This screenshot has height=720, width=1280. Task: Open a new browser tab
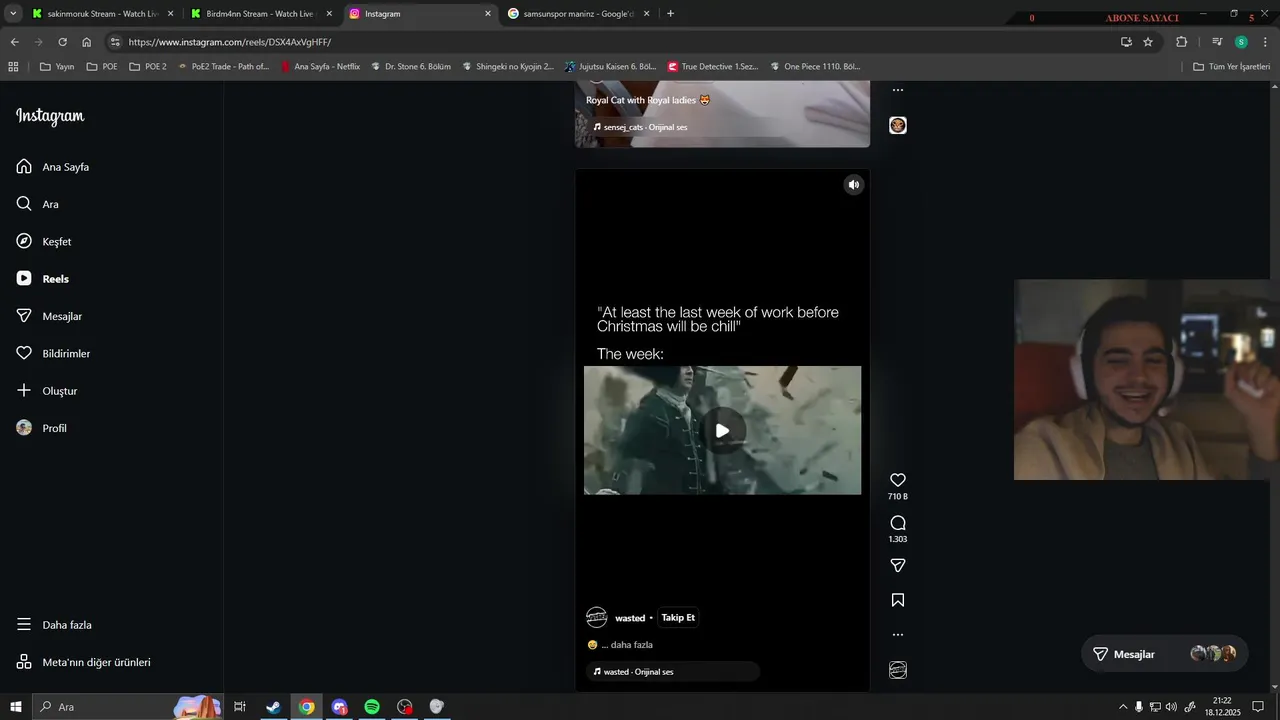pos(670,14)
